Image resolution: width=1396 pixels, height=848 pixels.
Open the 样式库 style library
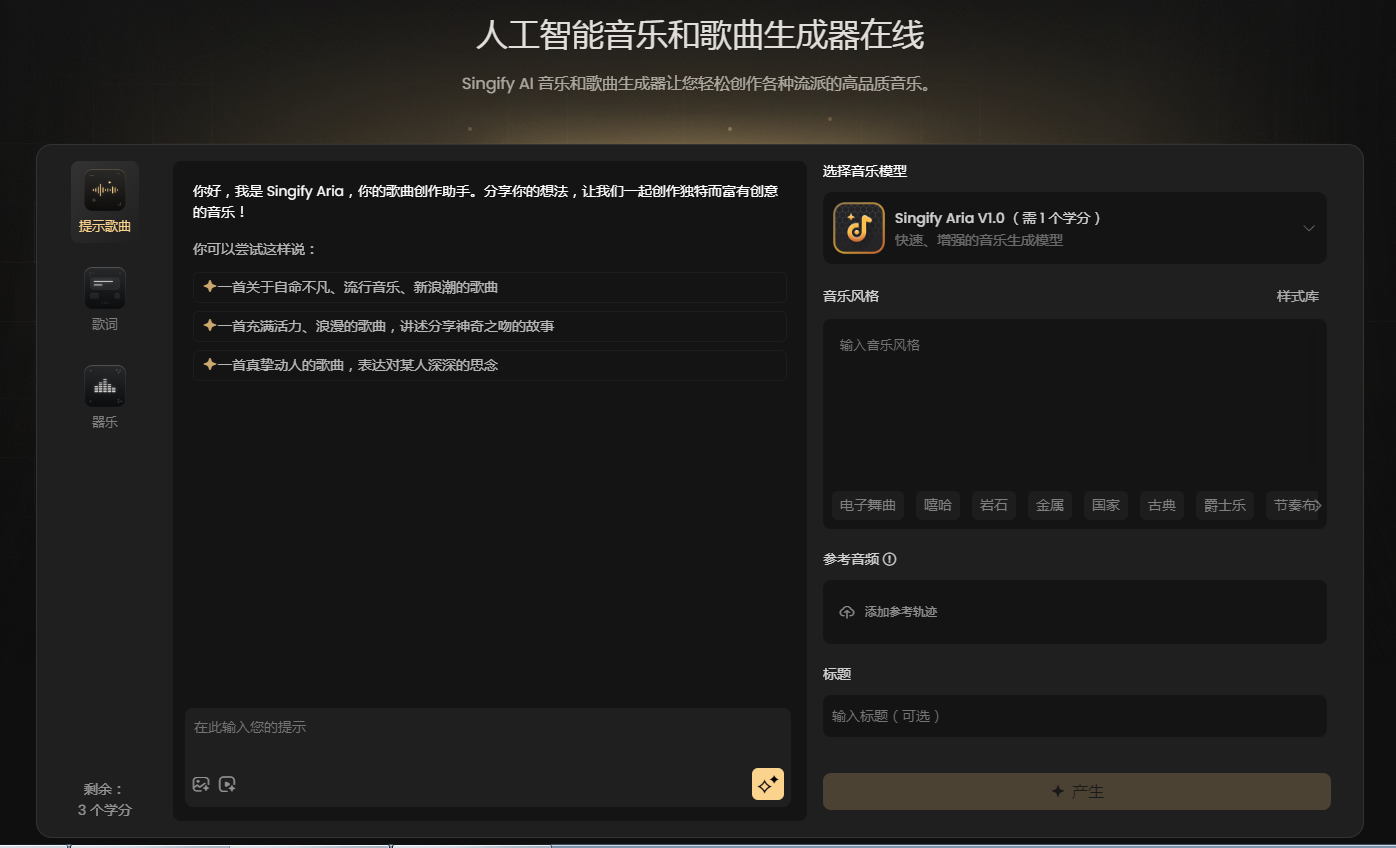[1297, 297]
